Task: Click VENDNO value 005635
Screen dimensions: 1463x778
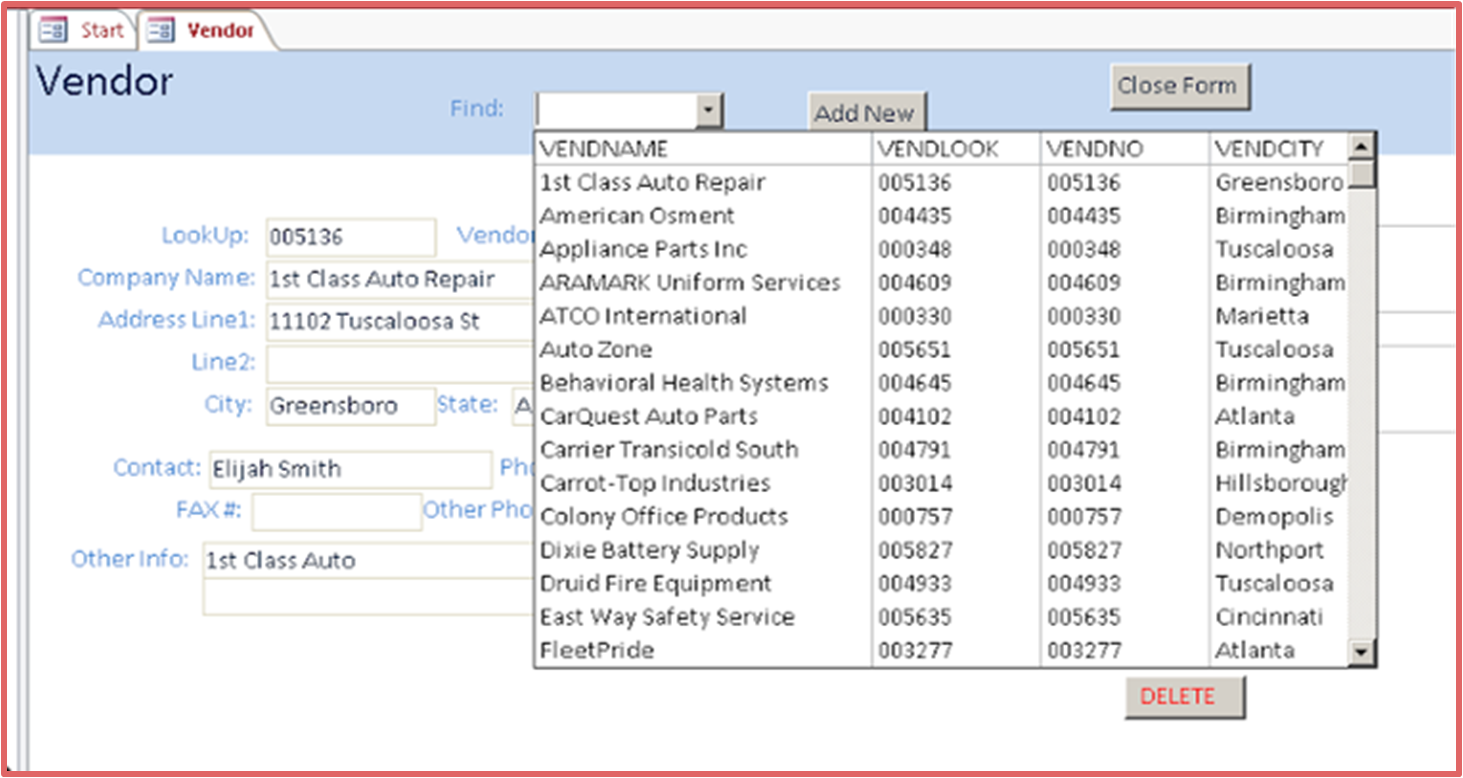Action: [x=1084, y=617]
